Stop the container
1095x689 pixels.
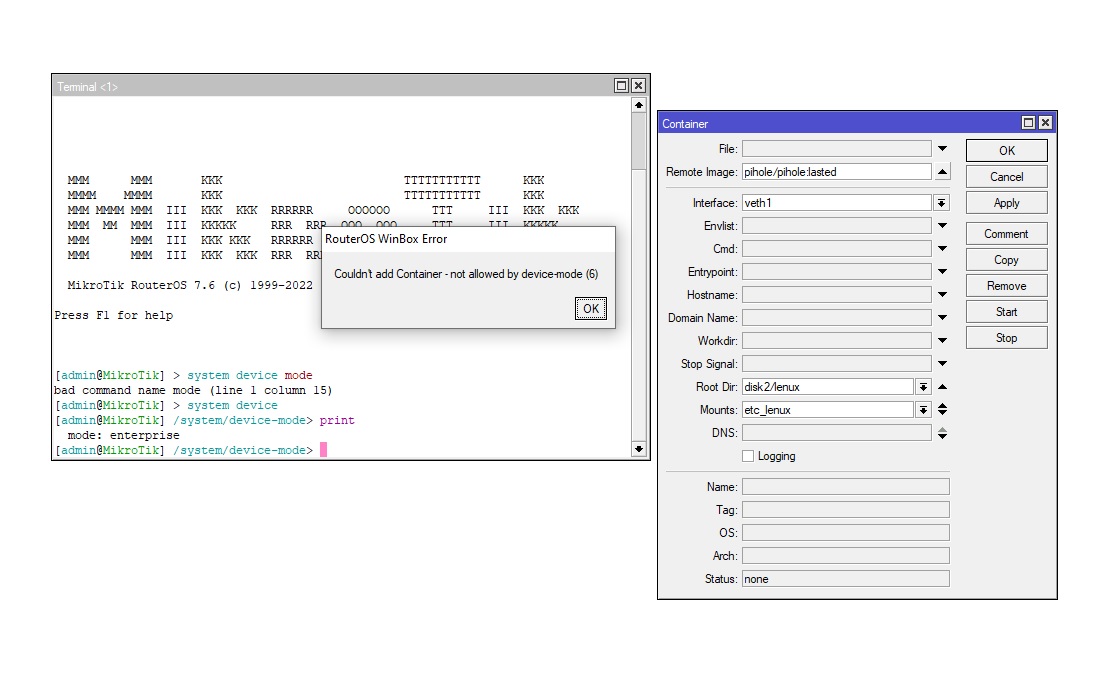click(x=1006, y=337)
